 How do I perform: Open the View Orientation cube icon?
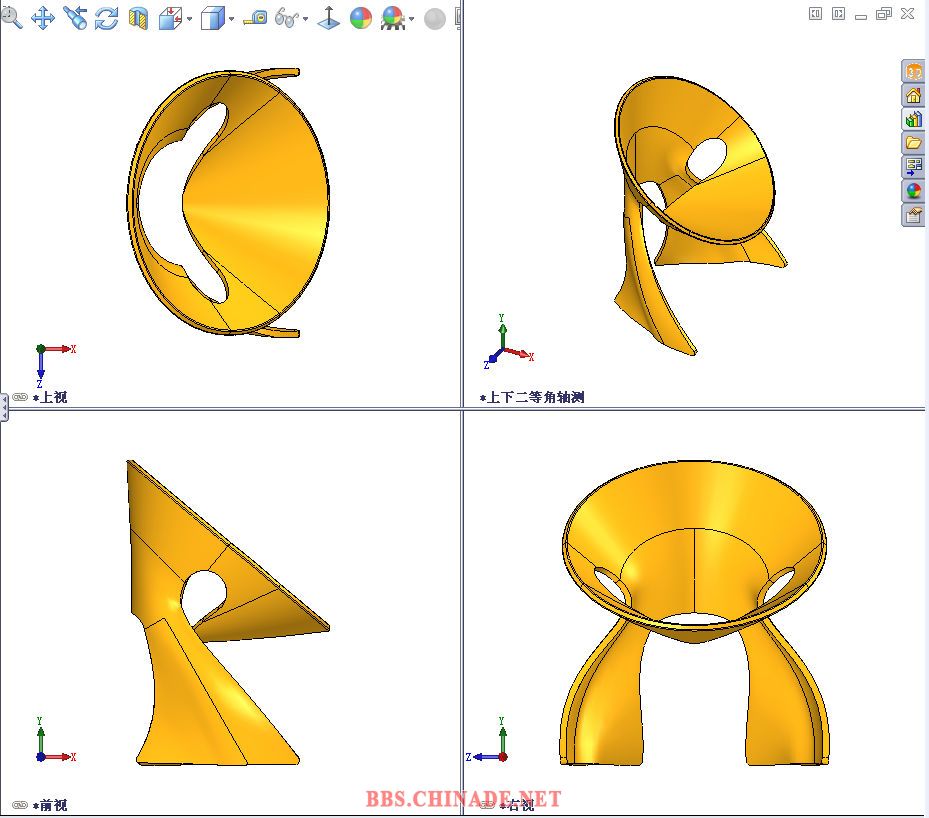(x=171, y=18)
